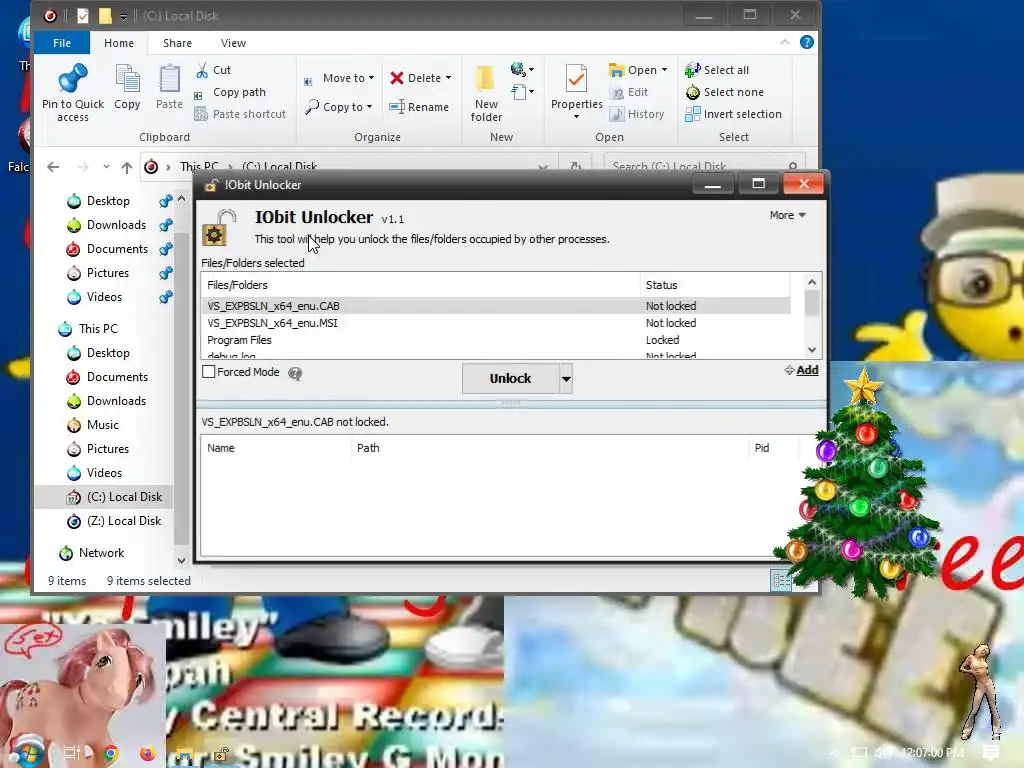
Task: Select pinned Pictures in Quick access
Action: point(107,273)
